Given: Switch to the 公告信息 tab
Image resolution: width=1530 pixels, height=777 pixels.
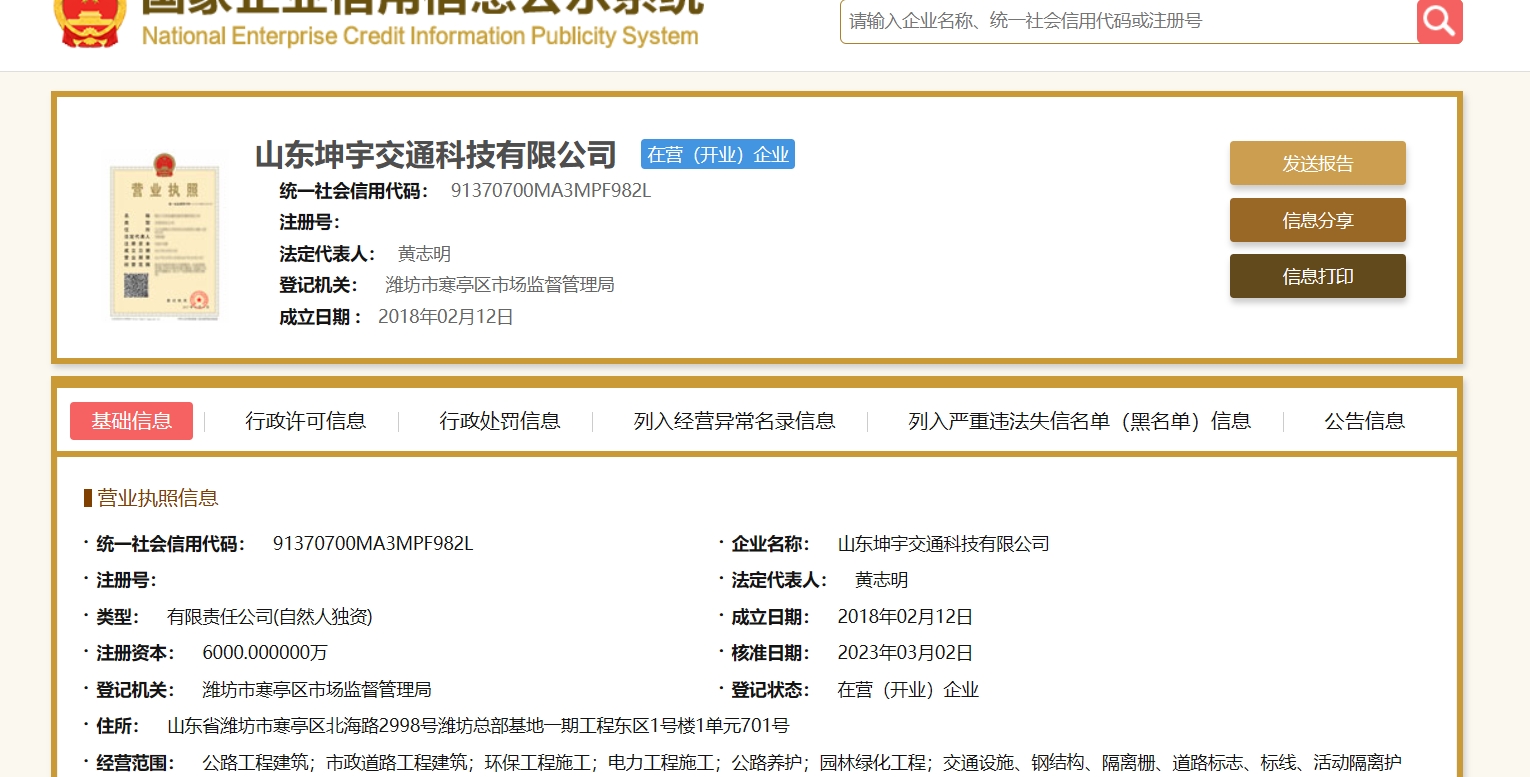Looking at the screenshot, I should point(1364,421).
